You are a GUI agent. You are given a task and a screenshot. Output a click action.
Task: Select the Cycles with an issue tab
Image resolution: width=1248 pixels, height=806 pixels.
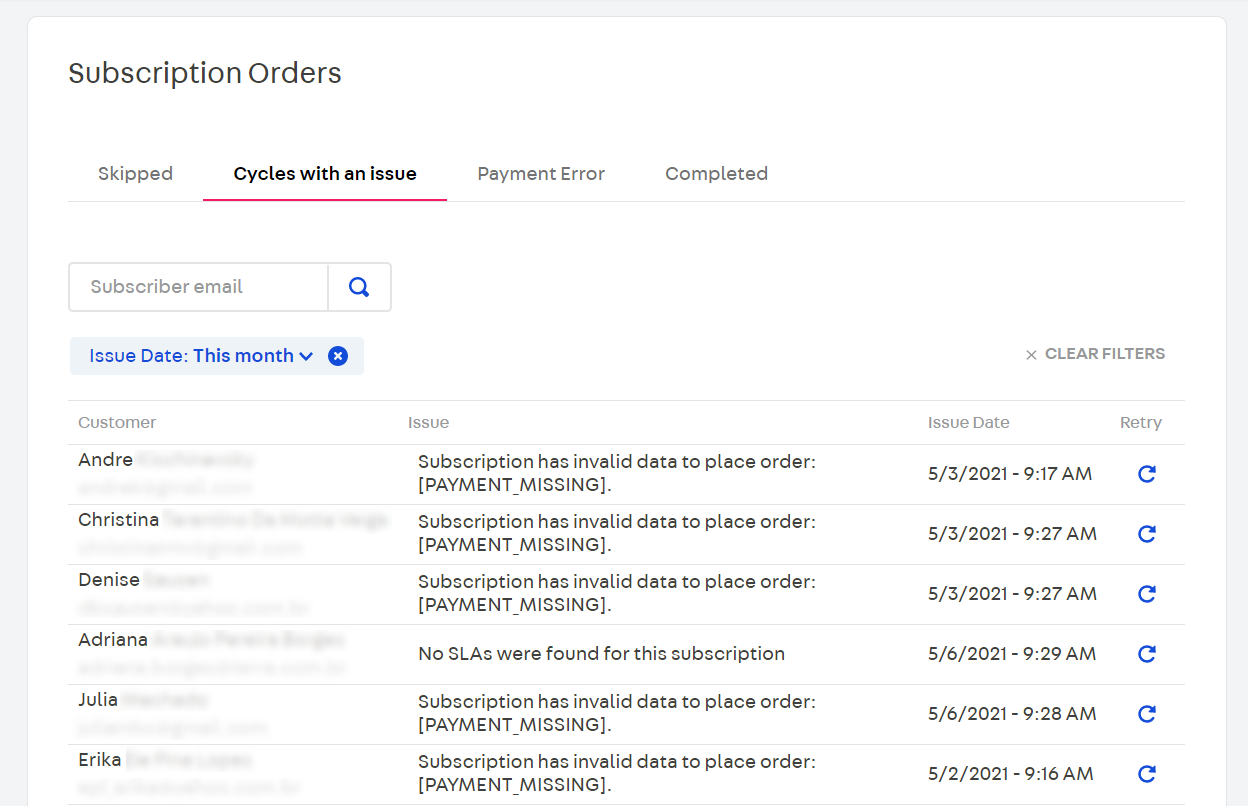click(325, 174)
